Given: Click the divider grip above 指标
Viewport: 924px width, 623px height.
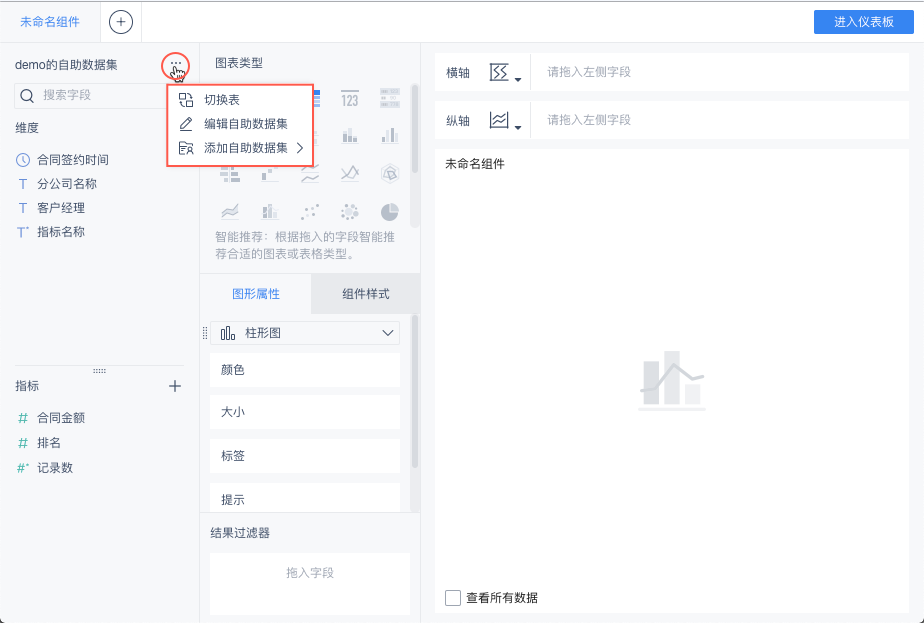Looking at the screenshot, I should [x=100, y=371].
